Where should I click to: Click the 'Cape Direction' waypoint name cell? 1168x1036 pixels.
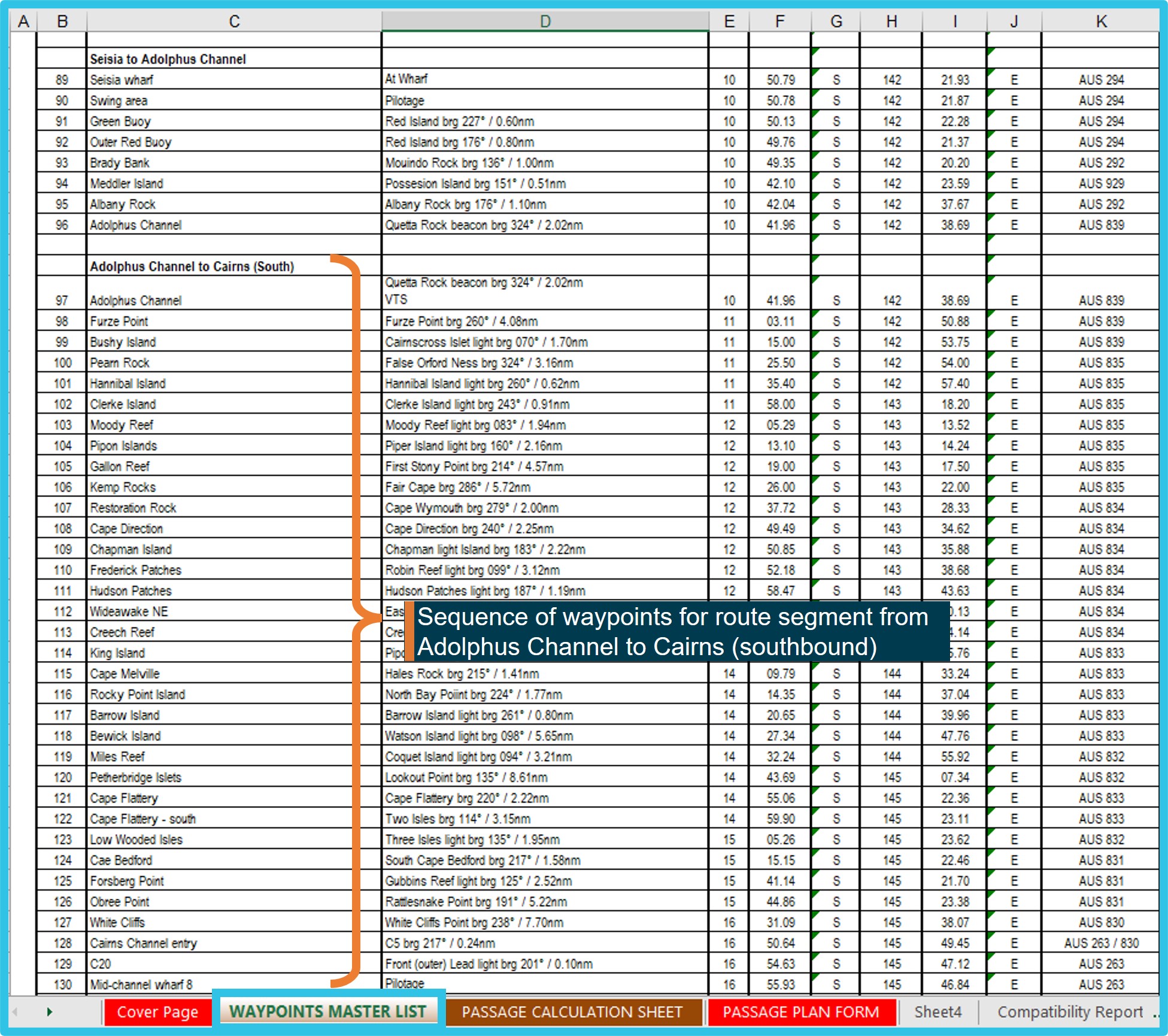coord(234,528)
